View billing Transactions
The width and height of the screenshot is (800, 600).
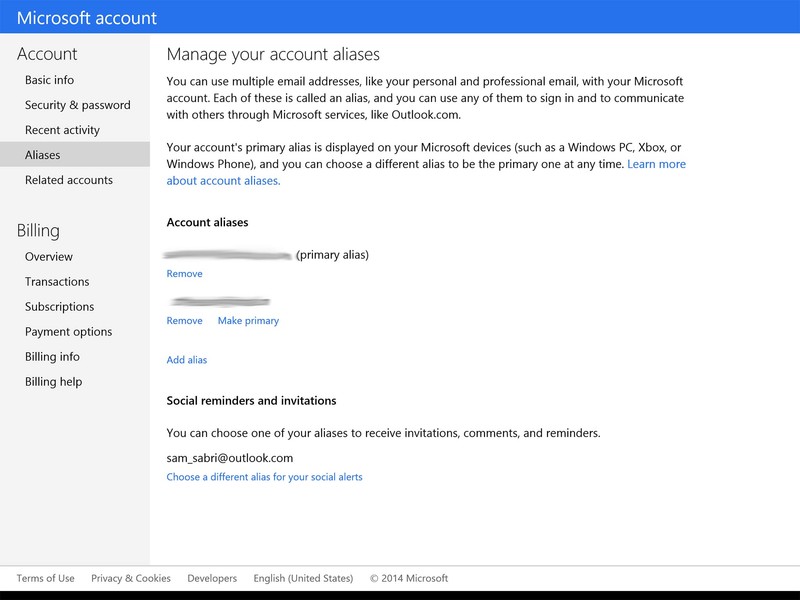[57, 282]
